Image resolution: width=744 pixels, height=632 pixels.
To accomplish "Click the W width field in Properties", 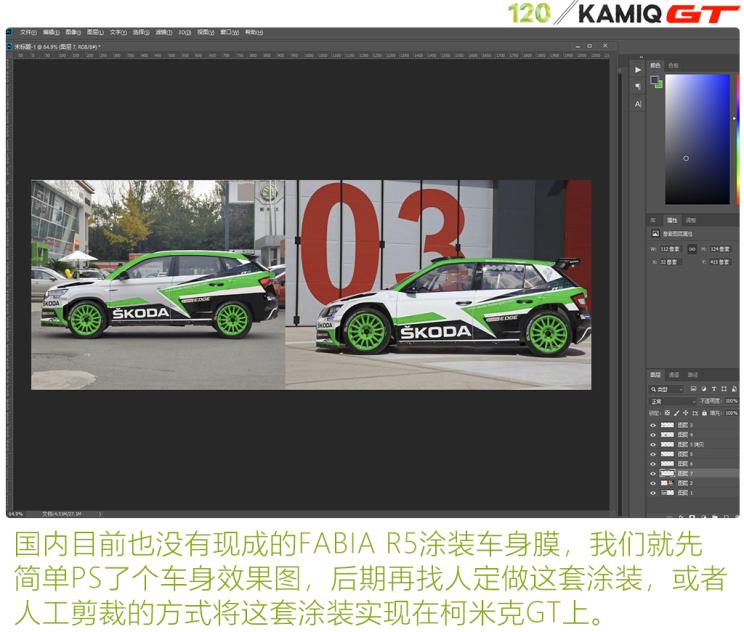I will click(670, 249).
